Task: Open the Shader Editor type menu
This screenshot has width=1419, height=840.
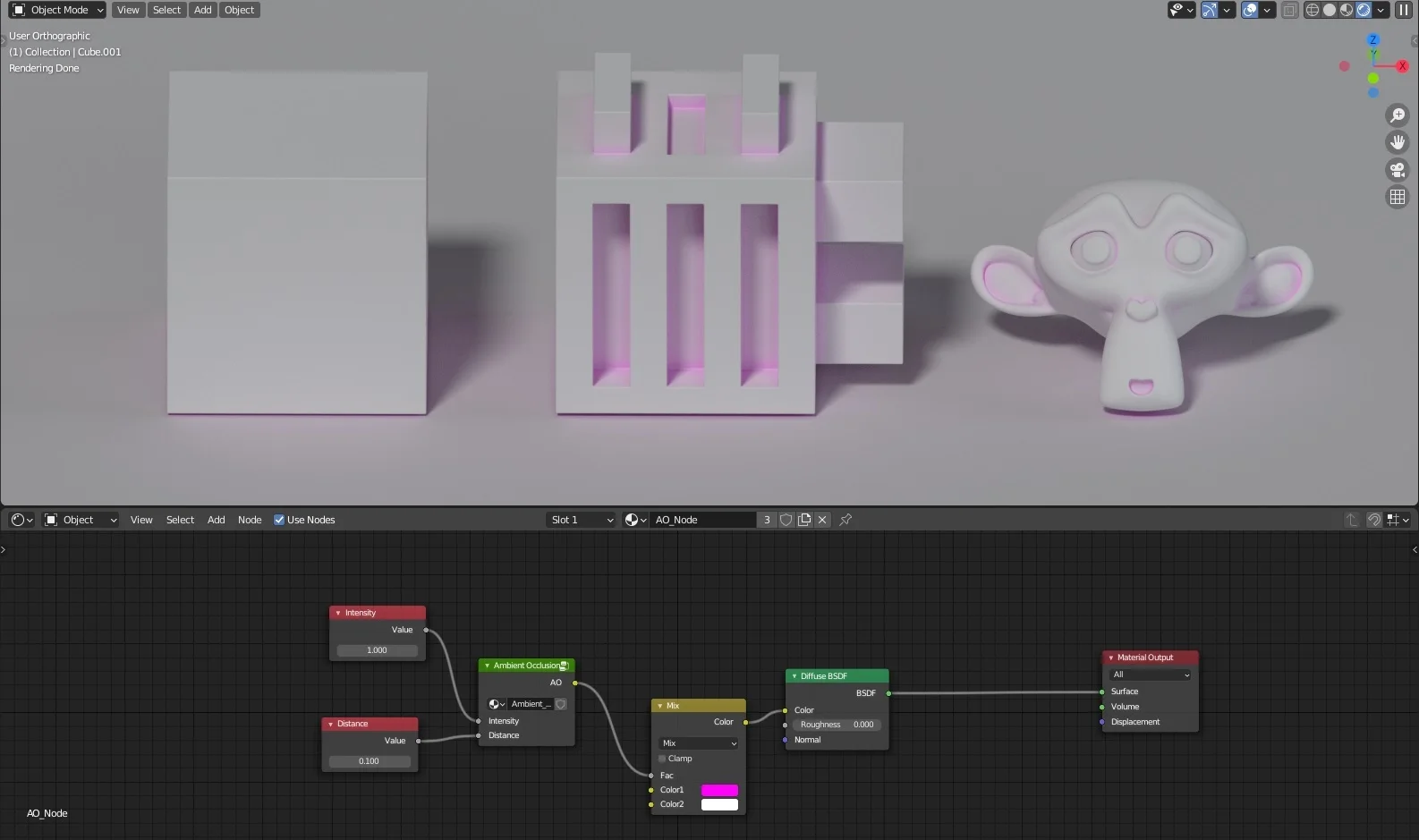Action: 21,520
